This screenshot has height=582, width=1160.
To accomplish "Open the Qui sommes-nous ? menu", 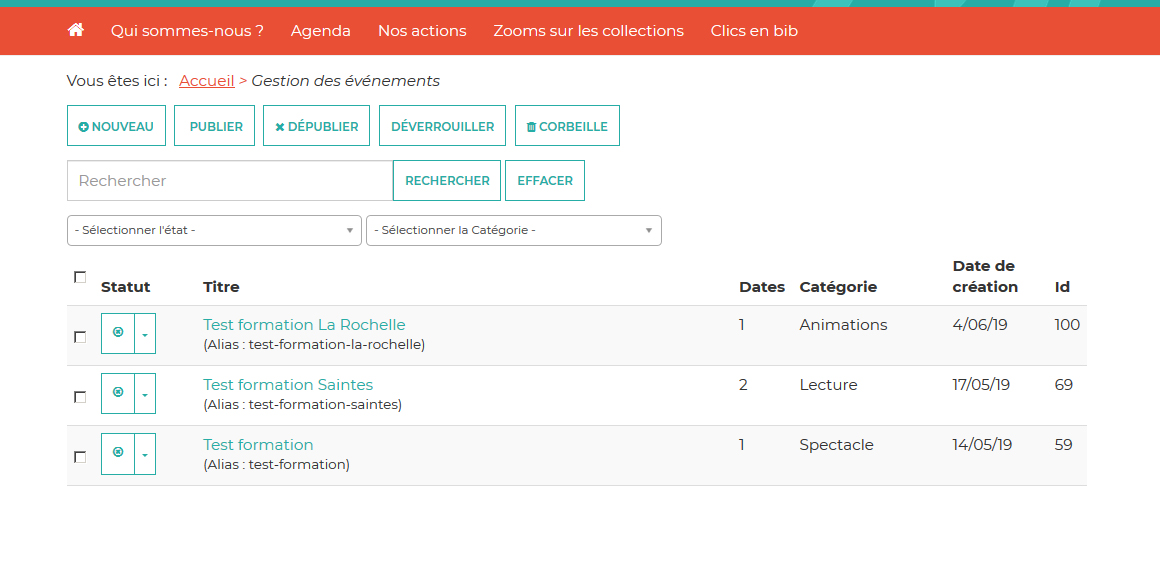I will click(x=187, y=31).
